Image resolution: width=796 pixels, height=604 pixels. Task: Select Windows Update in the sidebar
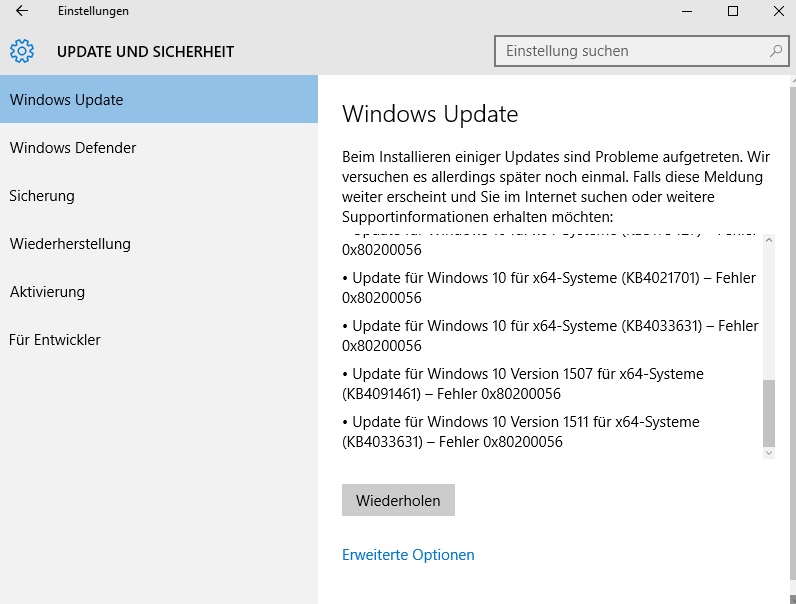pyautogui.click(x=159, y=99)
